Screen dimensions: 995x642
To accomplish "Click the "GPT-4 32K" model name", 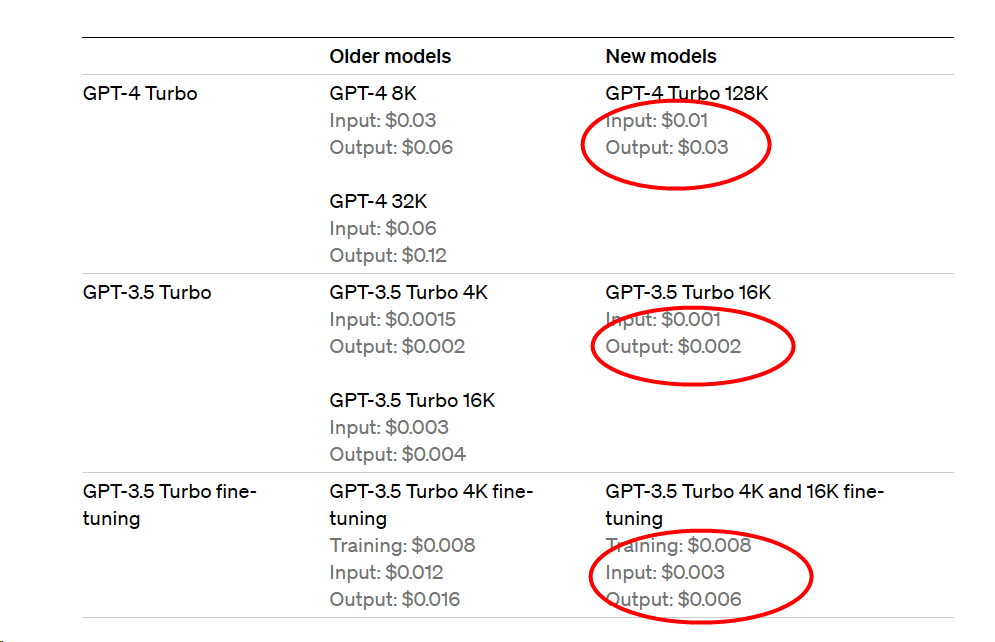I will tap(378, 202).
